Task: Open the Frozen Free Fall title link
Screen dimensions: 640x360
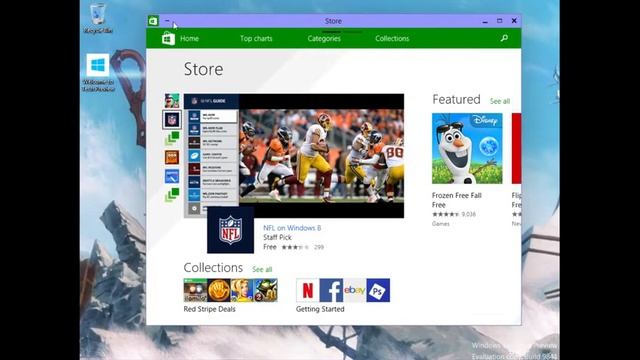Action: (x=456, y=196)
